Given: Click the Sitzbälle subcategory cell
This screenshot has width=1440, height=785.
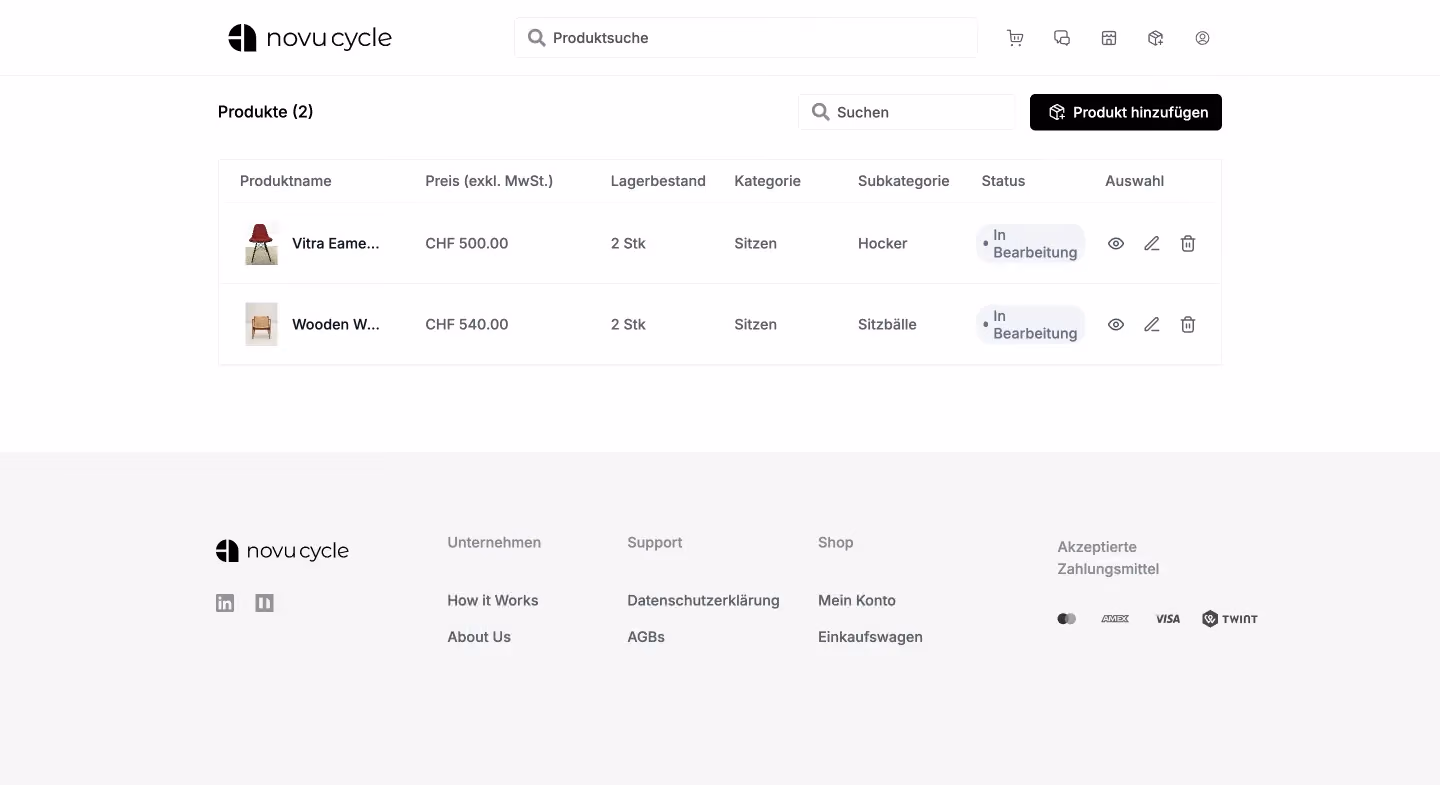Looking at the screenshot, I should pos(887,324).
